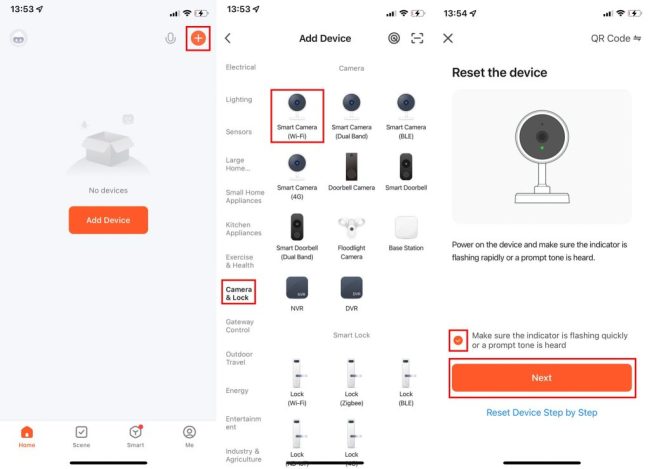The image size is (650, 469).
Task: Tap the QR scan frame icon
Action: pyautogui.click(x=417, y=38)
